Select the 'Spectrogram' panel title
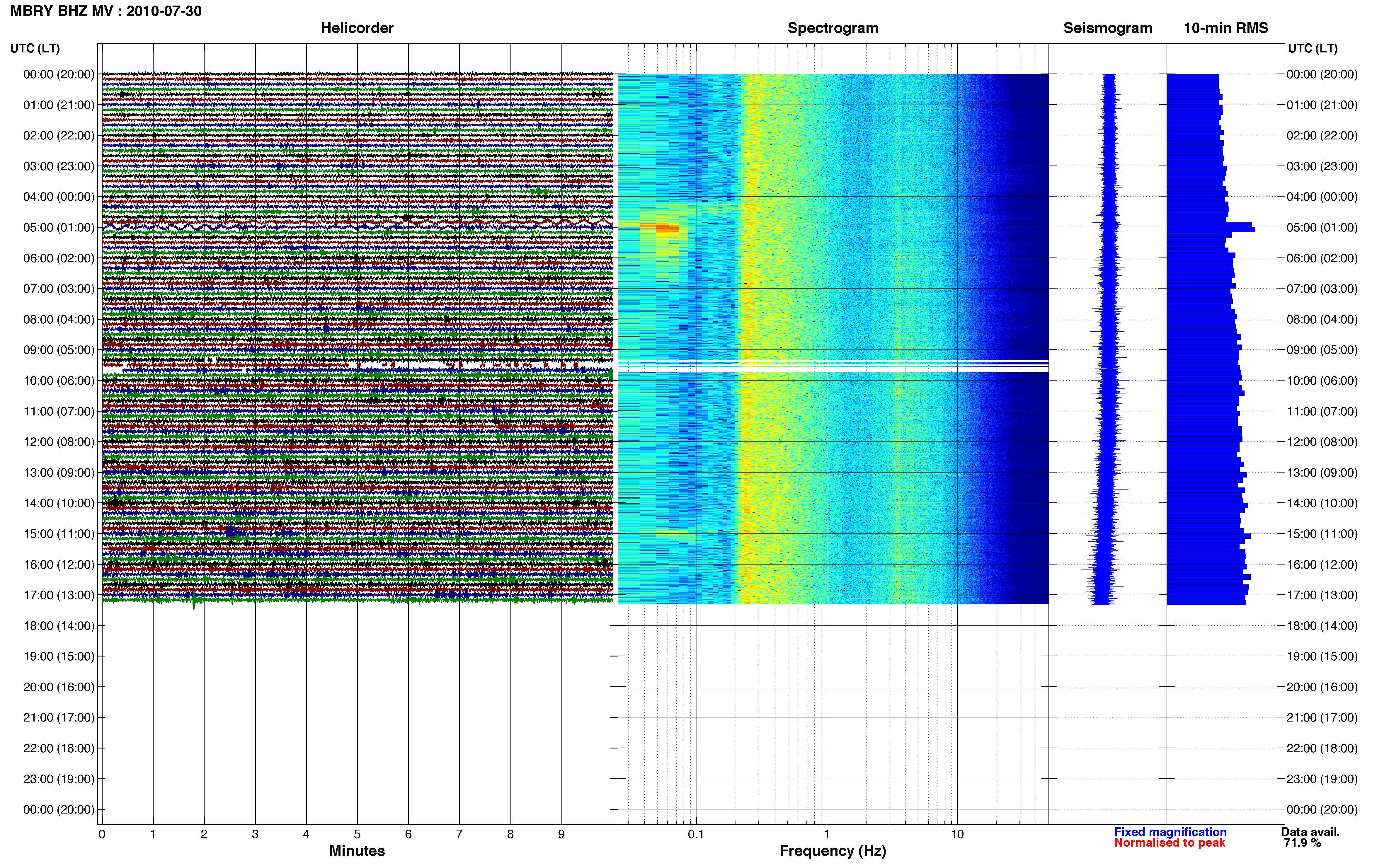The image size is (1389, 868). [x=833, y=28]
